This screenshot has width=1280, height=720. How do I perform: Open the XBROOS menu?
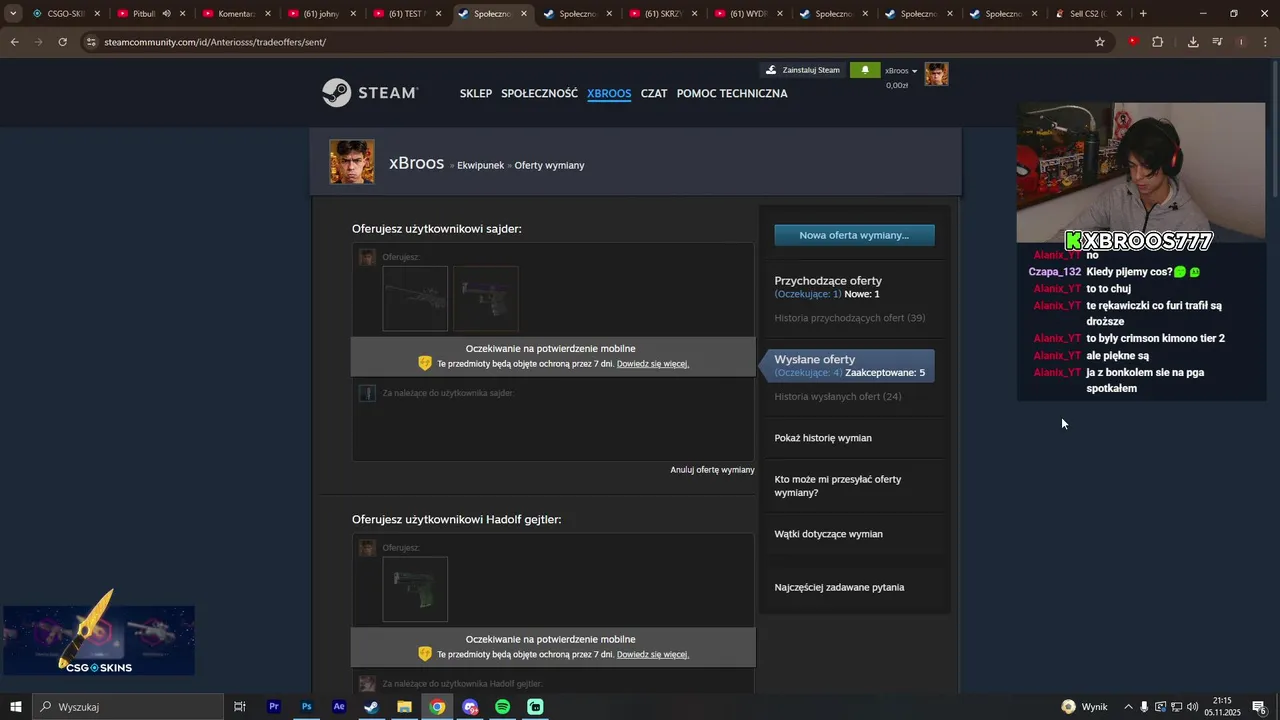coord(609,93)
